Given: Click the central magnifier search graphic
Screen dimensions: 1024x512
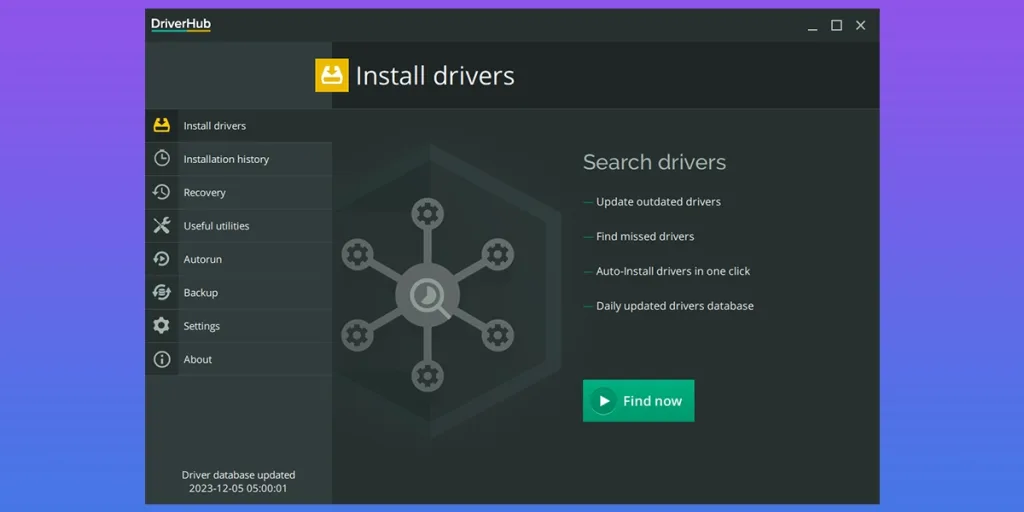Looking at the screenshot, I should click(x=428, y=296).
